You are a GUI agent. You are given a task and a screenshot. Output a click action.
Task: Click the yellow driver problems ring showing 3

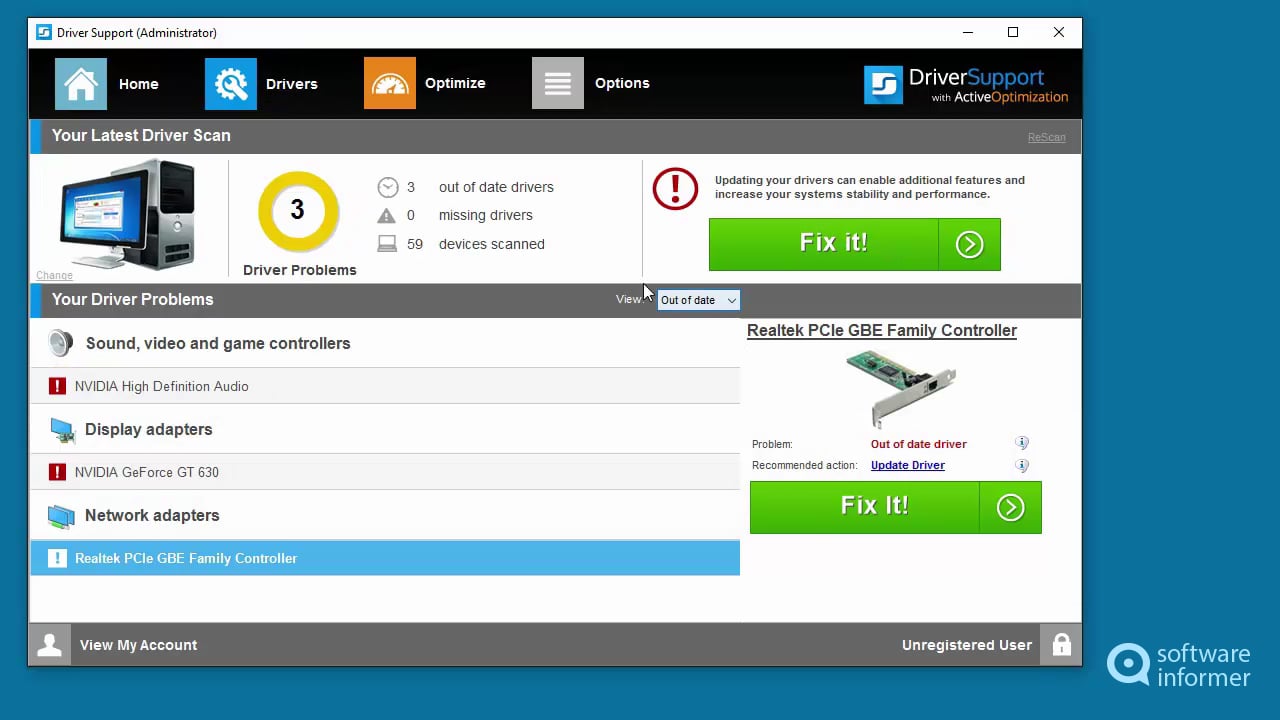[x=298, y=211]
